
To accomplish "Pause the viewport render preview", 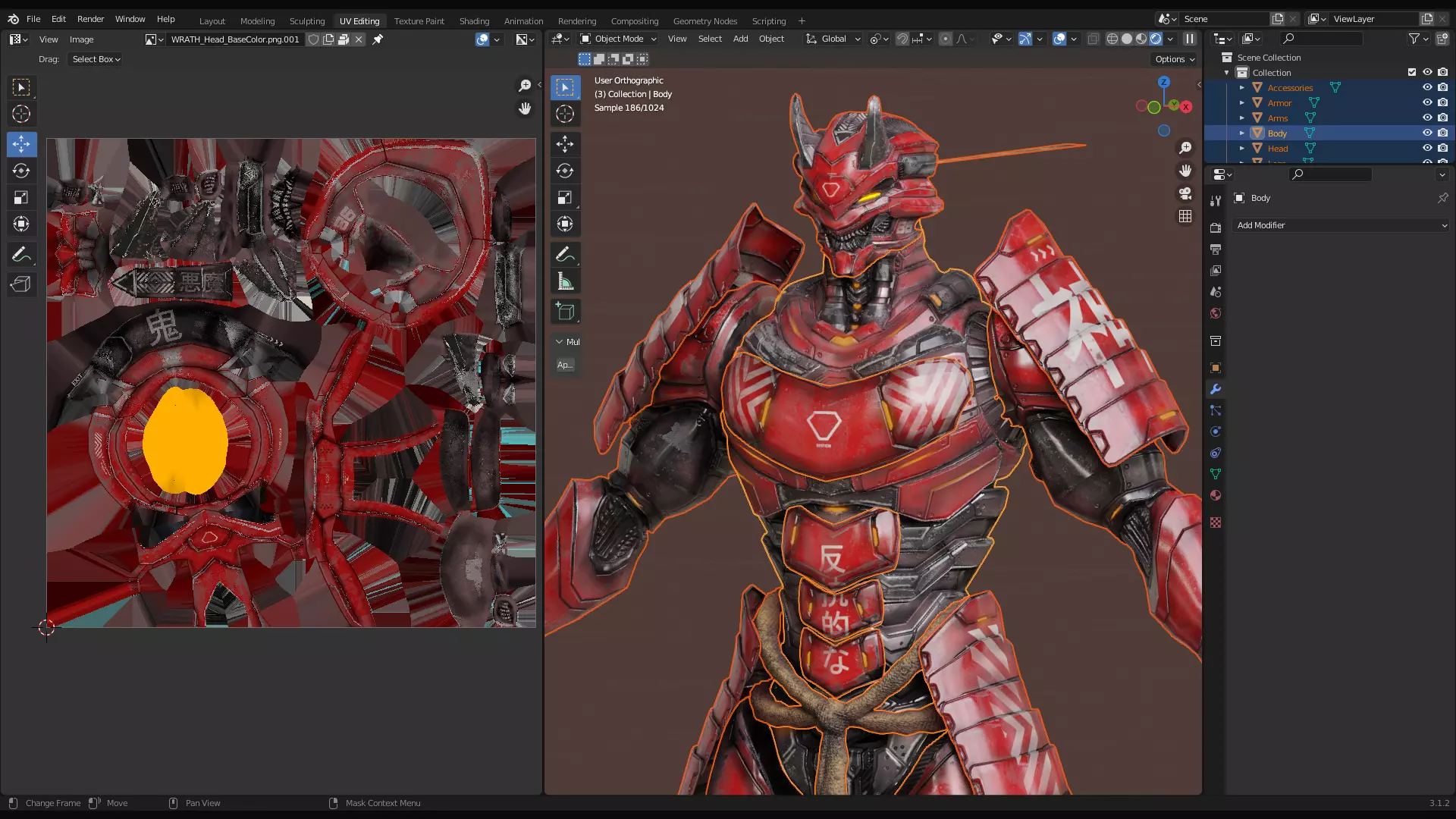I will 1190,39.
